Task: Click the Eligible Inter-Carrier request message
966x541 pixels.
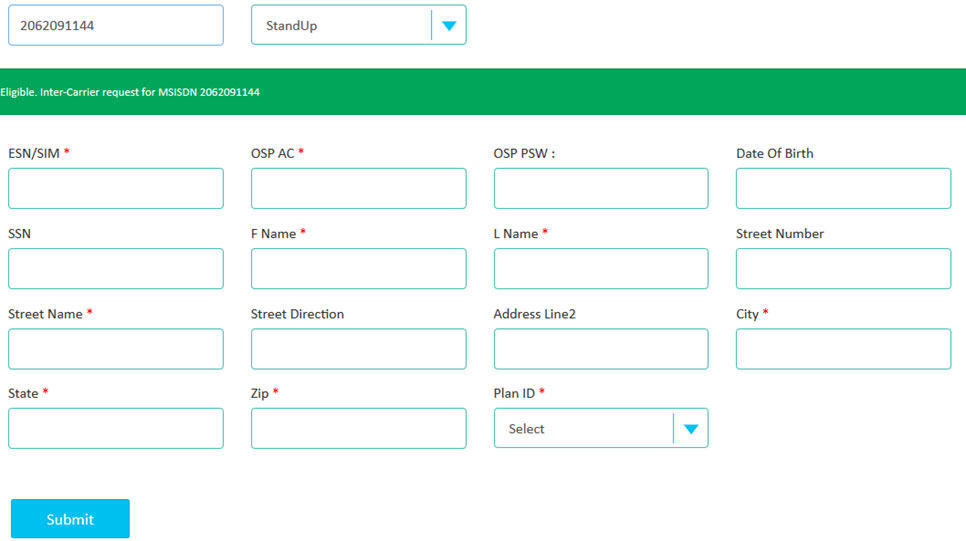Action: click(x=130, y=92)
